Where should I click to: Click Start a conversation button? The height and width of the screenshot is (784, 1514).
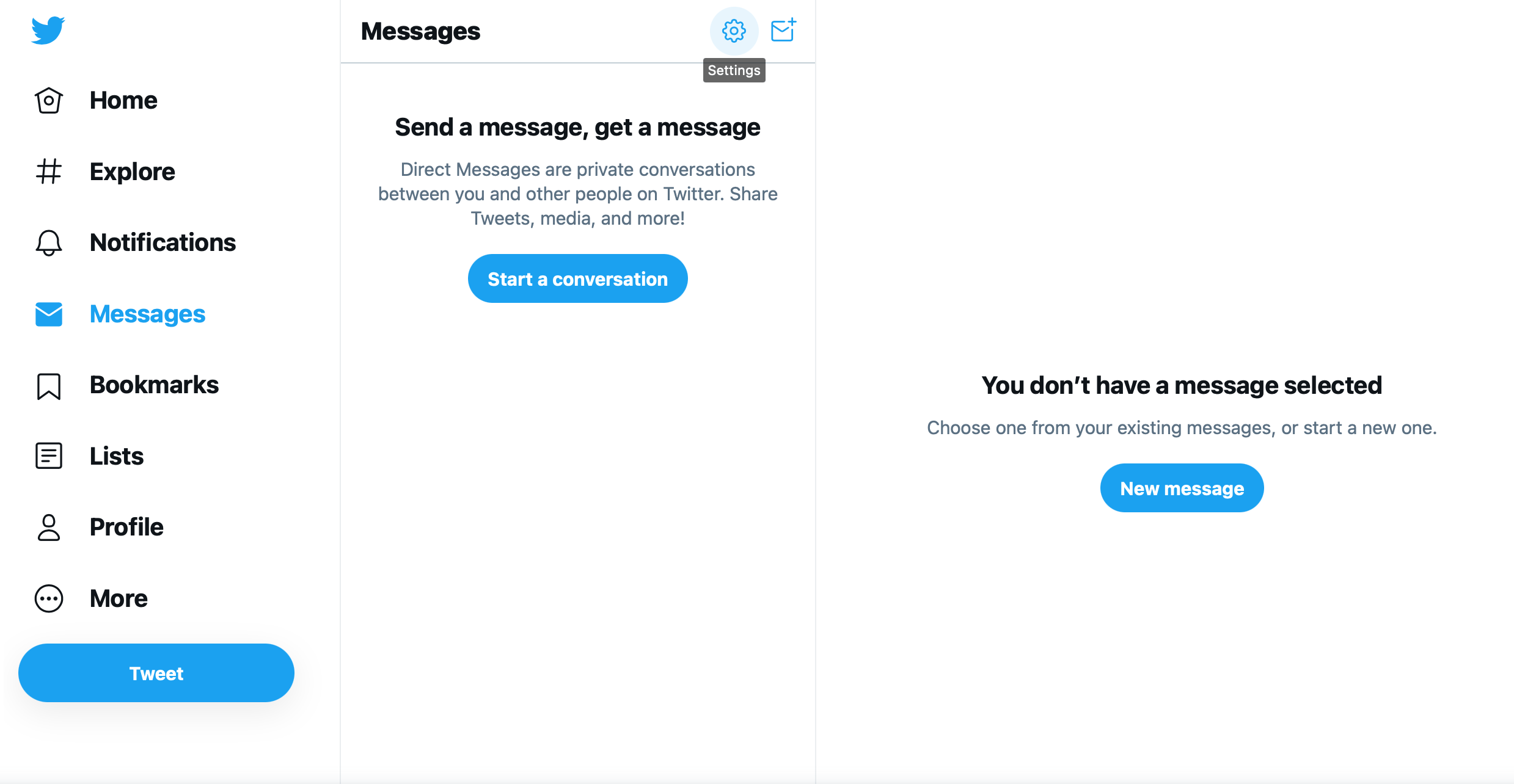[577, 279]
